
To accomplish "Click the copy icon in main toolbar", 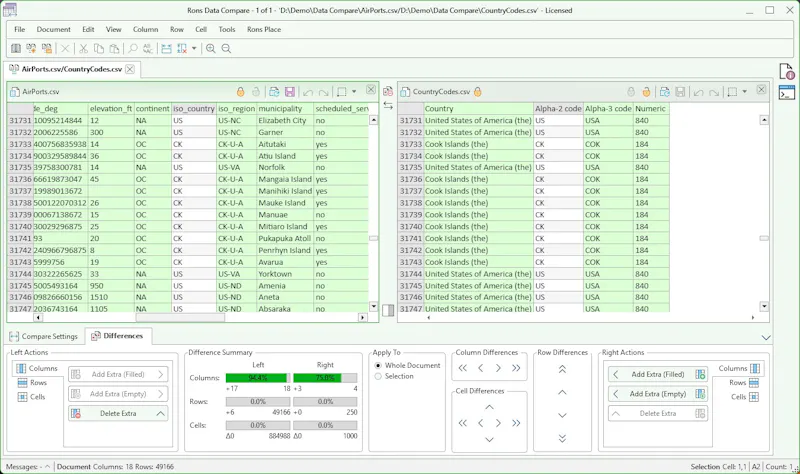I will click(x=99, y=48).
